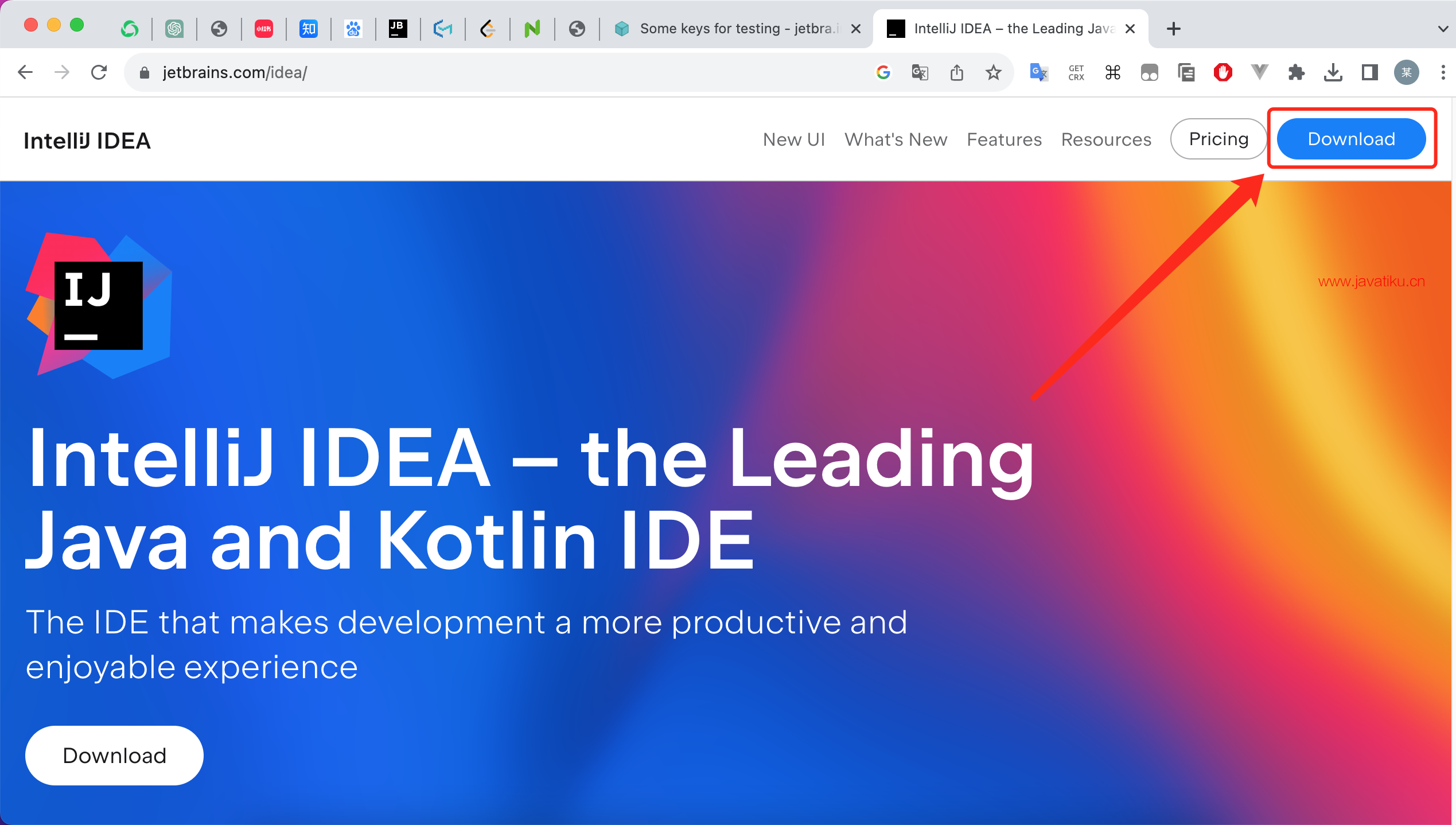Click the blue Download button in header
This screenshot has width=1456, height=825.
(1351, 139)
